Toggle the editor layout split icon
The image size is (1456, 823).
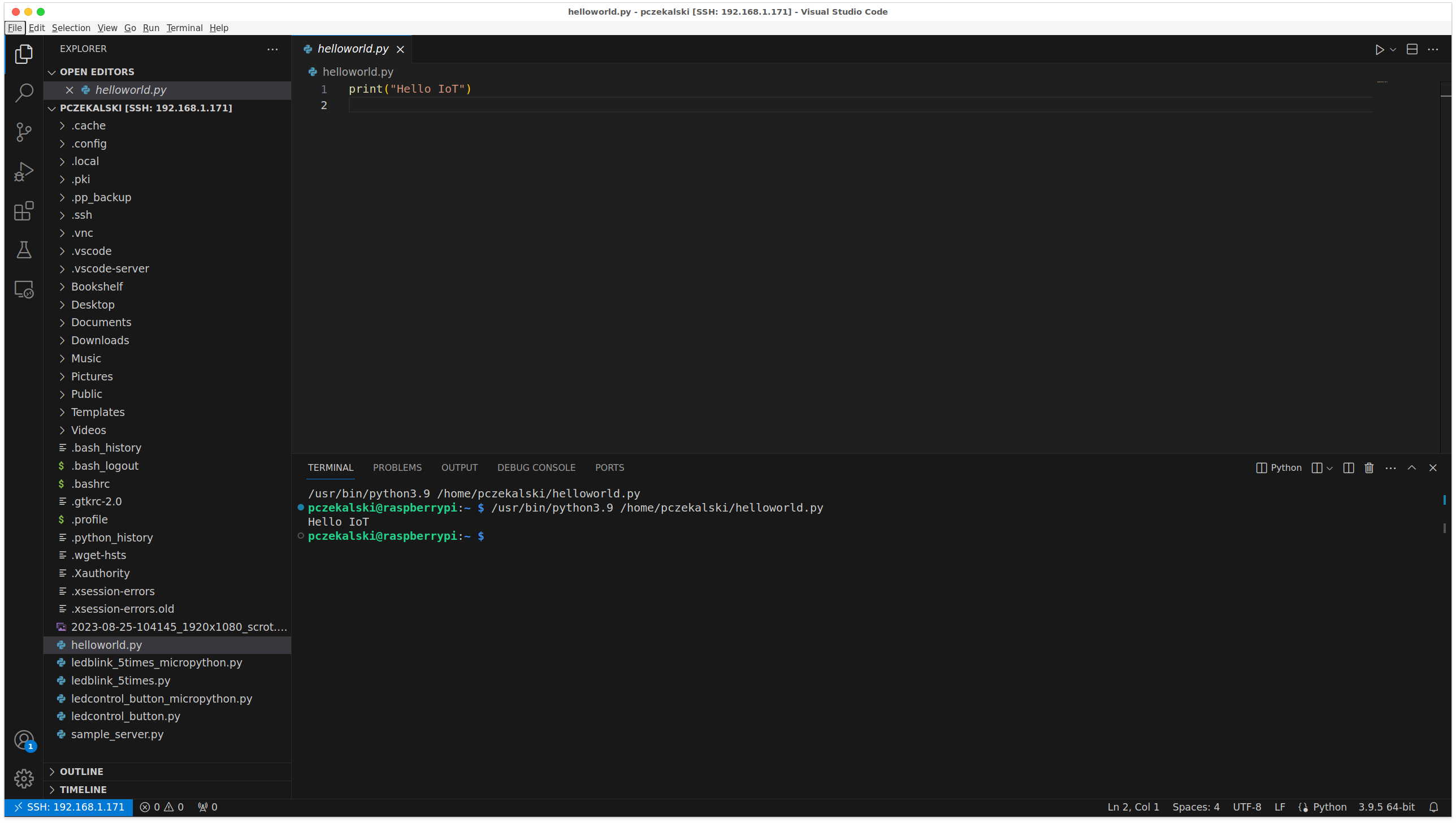1412,50
